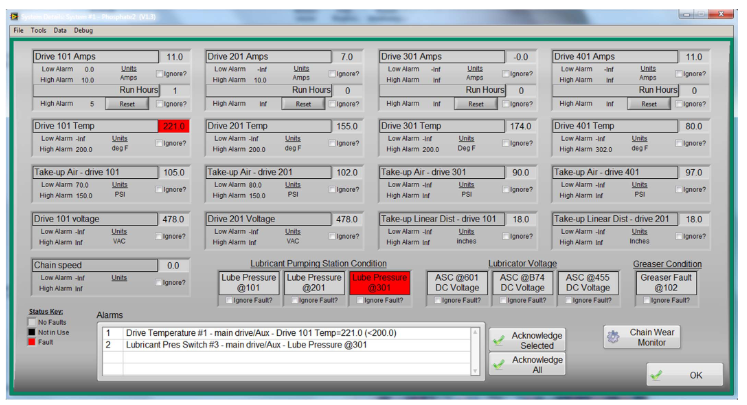The height and width of the screenshot is (405, 747).
Task: Click the Drive 201 Amps label field
Action: click(268, 57)
